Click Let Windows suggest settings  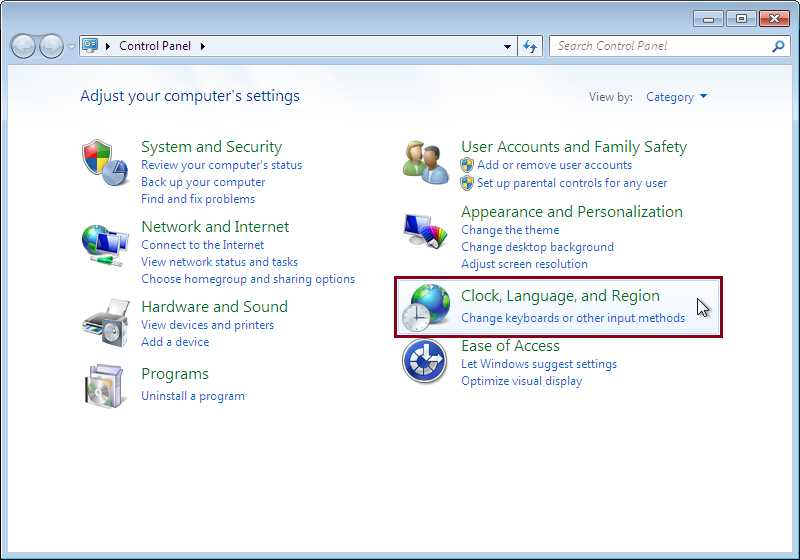(539, 364)
